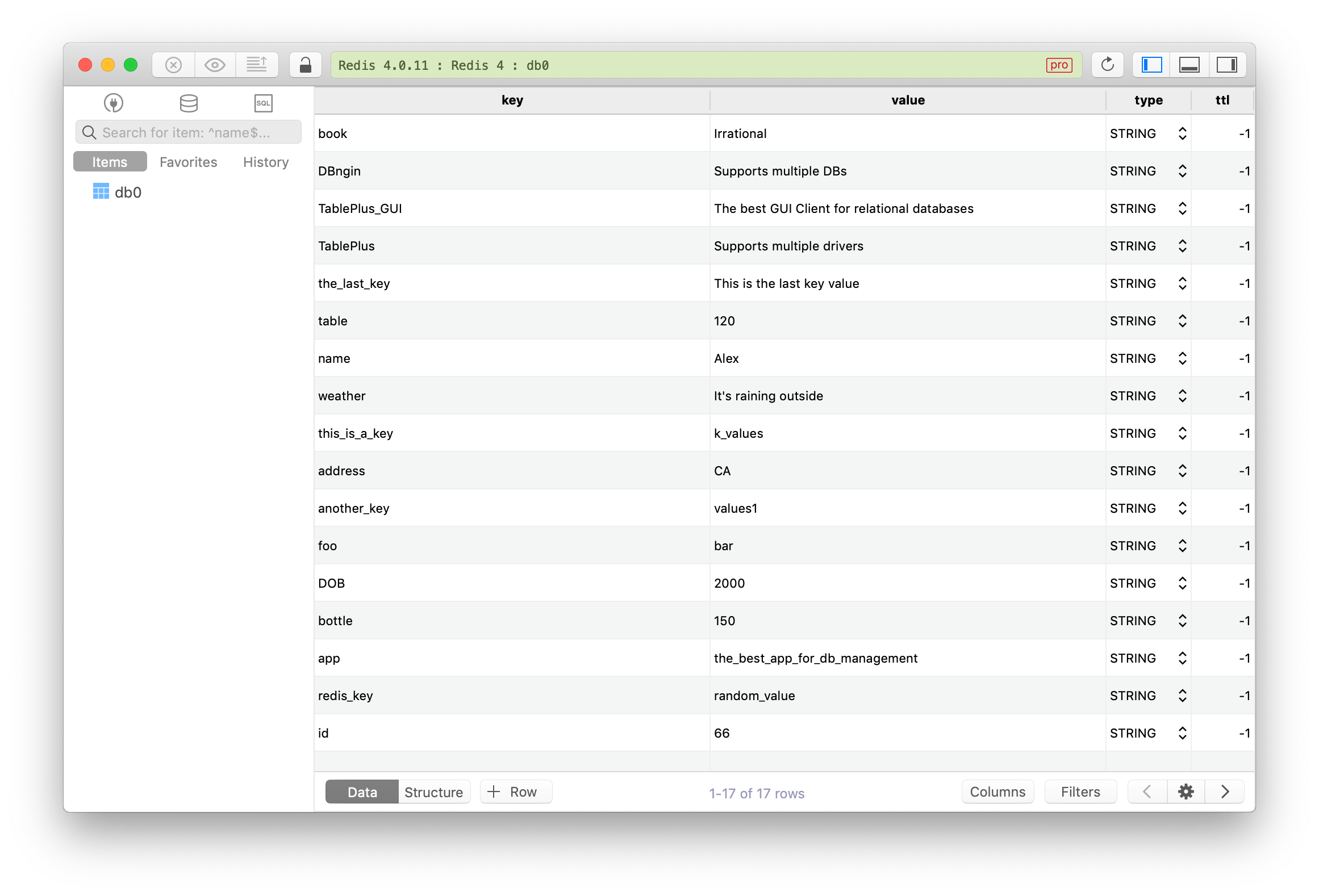The height and width of the screenshot is (896, 1319).
Task: Click the Columns button
Action: 997,791
